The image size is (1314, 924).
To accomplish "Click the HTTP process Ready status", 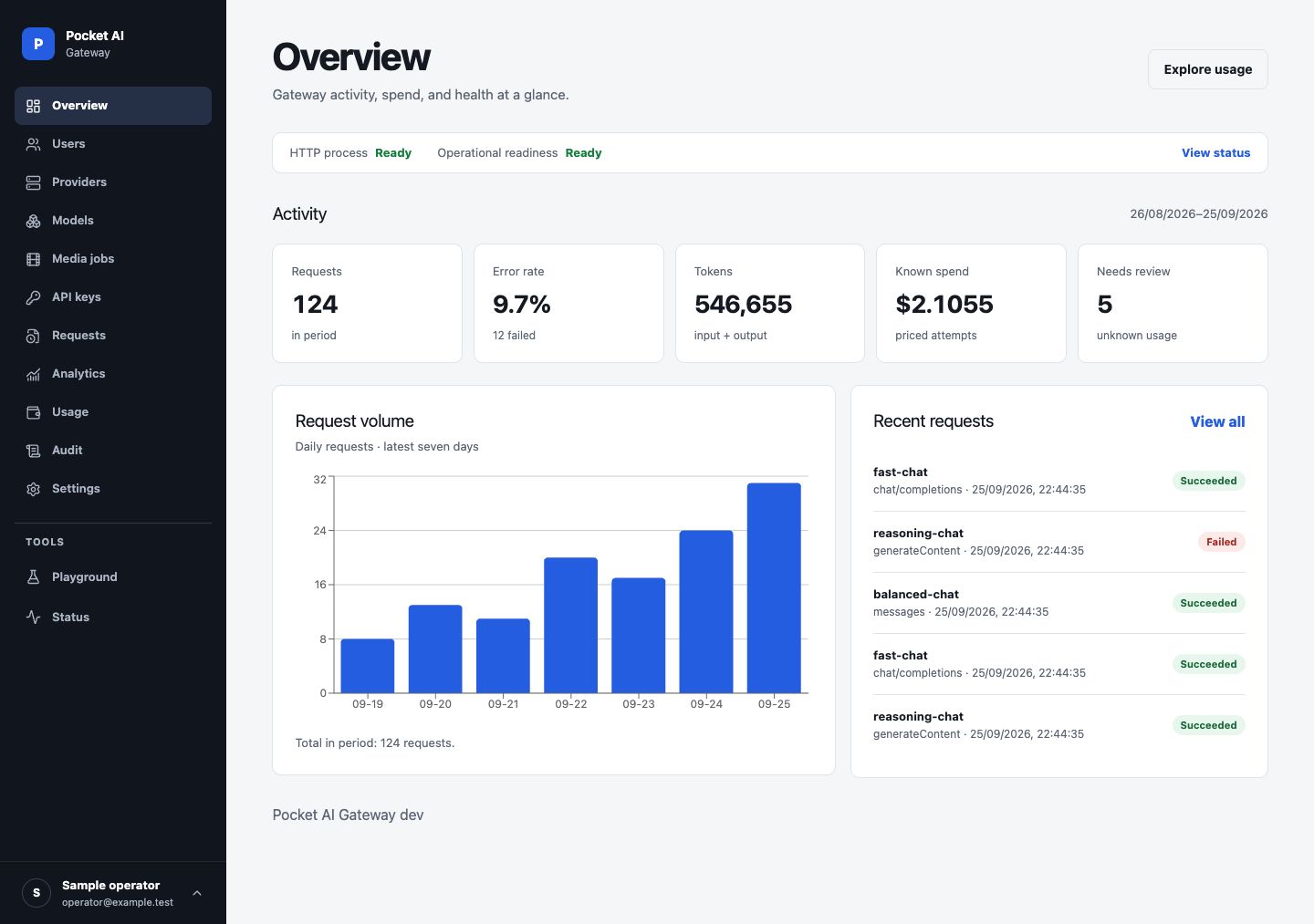I will click(350, 153).
